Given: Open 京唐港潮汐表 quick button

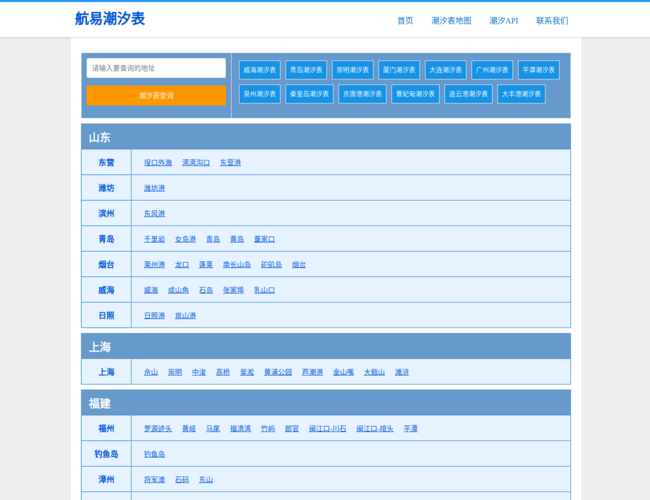Looking at the screenshot, I should [x=362, y=94].
